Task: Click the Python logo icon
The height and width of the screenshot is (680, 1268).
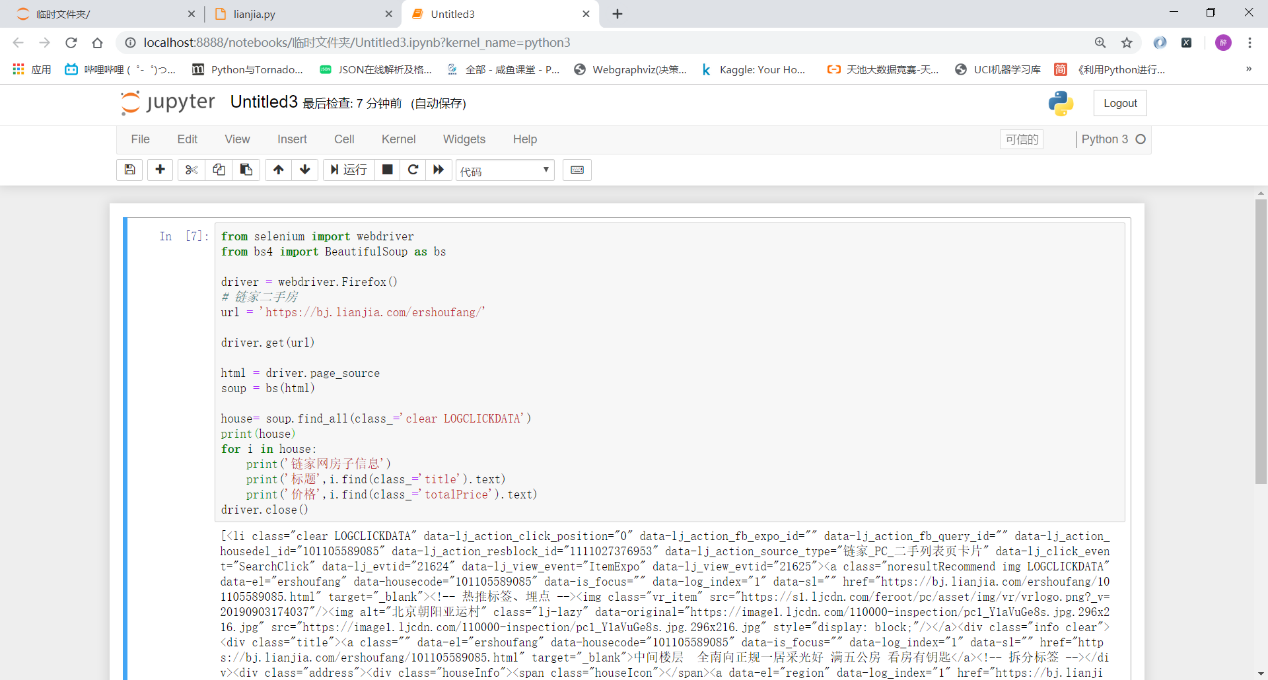Action: 1061,103
